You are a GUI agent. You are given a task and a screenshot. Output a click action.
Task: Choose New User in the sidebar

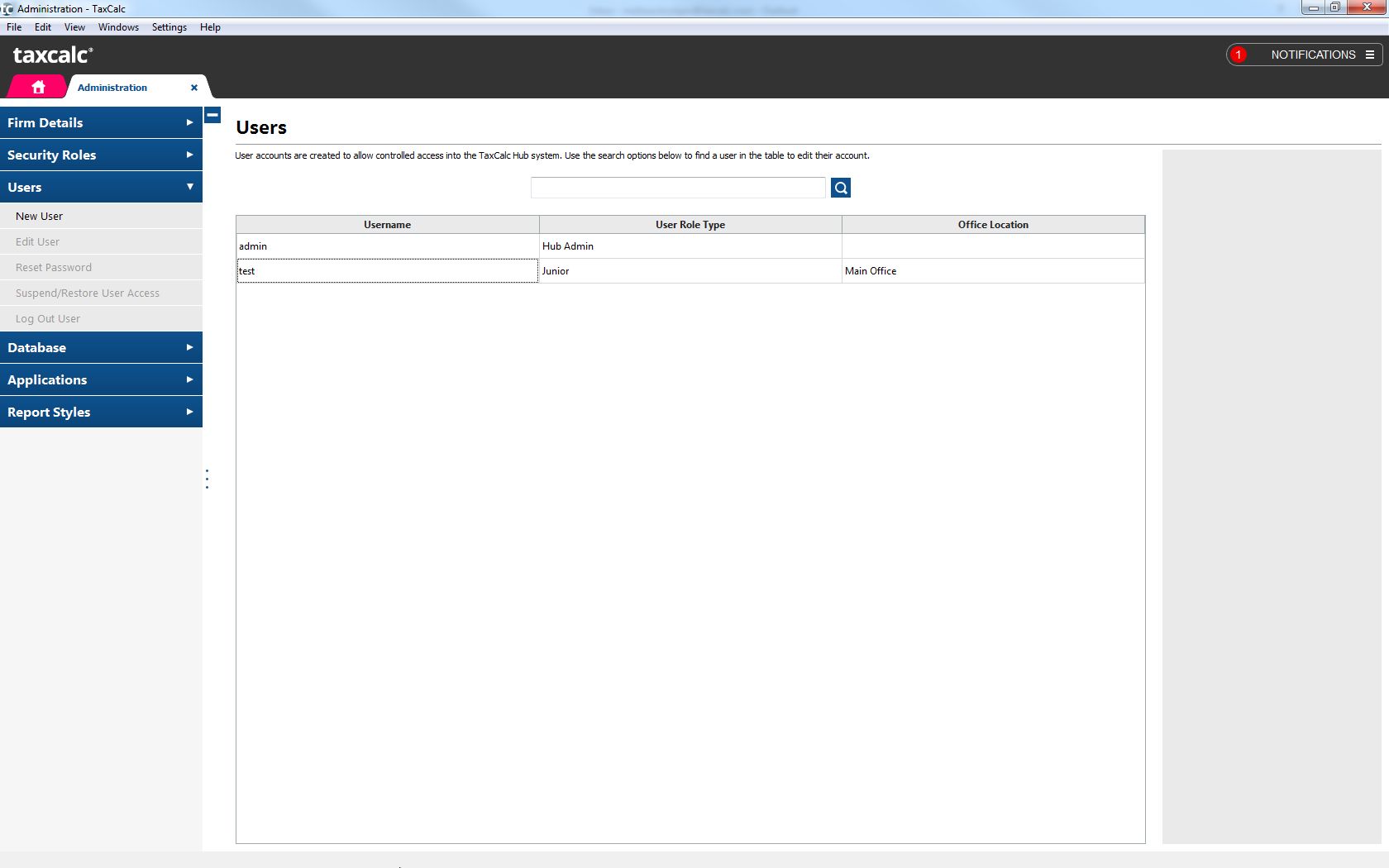tap(101, 216)
